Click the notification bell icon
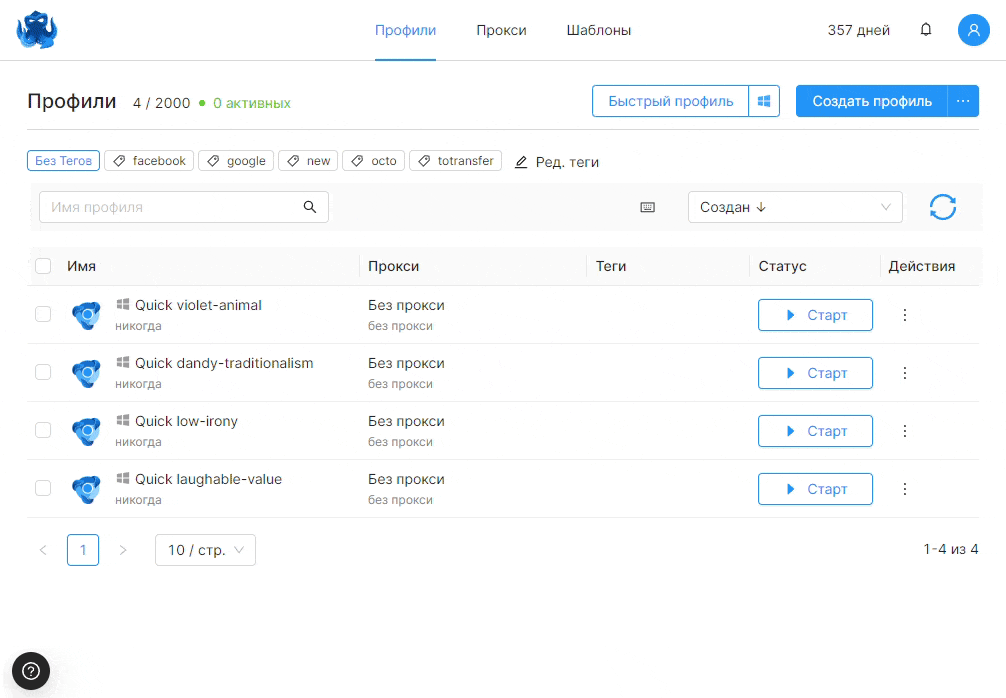The height and width of the screenshot is (698, 1006). point(926,30)
